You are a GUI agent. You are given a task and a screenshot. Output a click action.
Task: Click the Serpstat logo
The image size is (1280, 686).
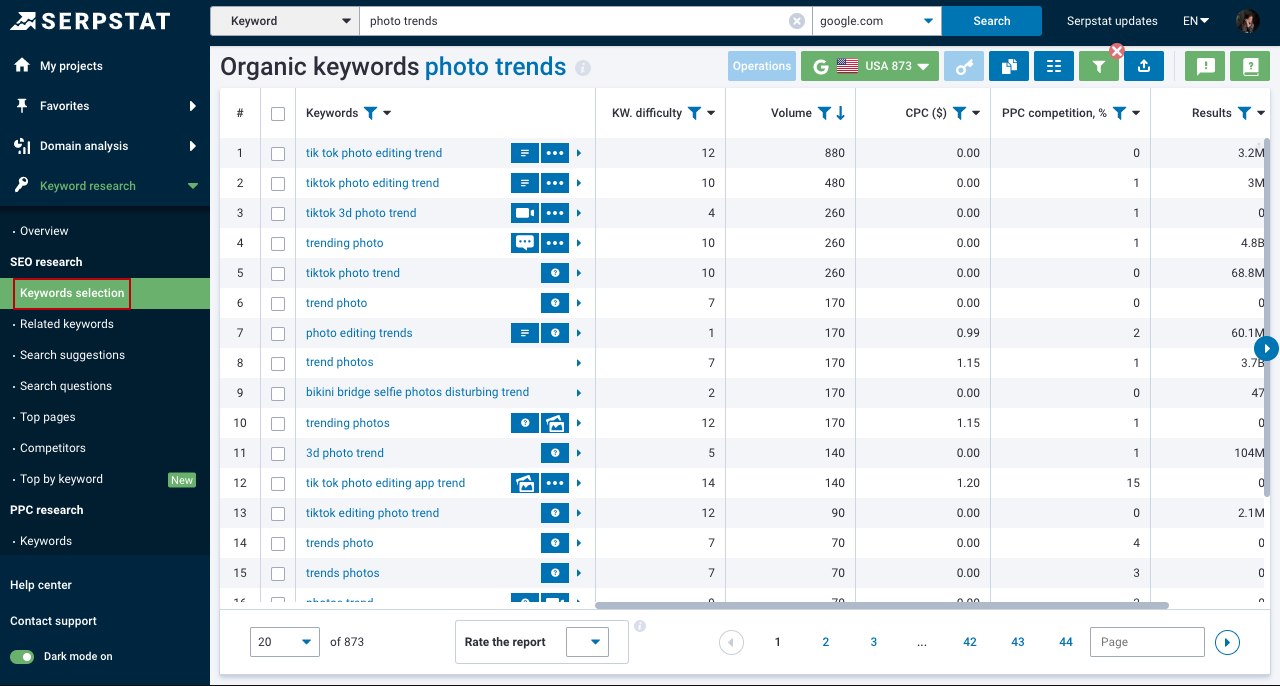click(90, 21)
